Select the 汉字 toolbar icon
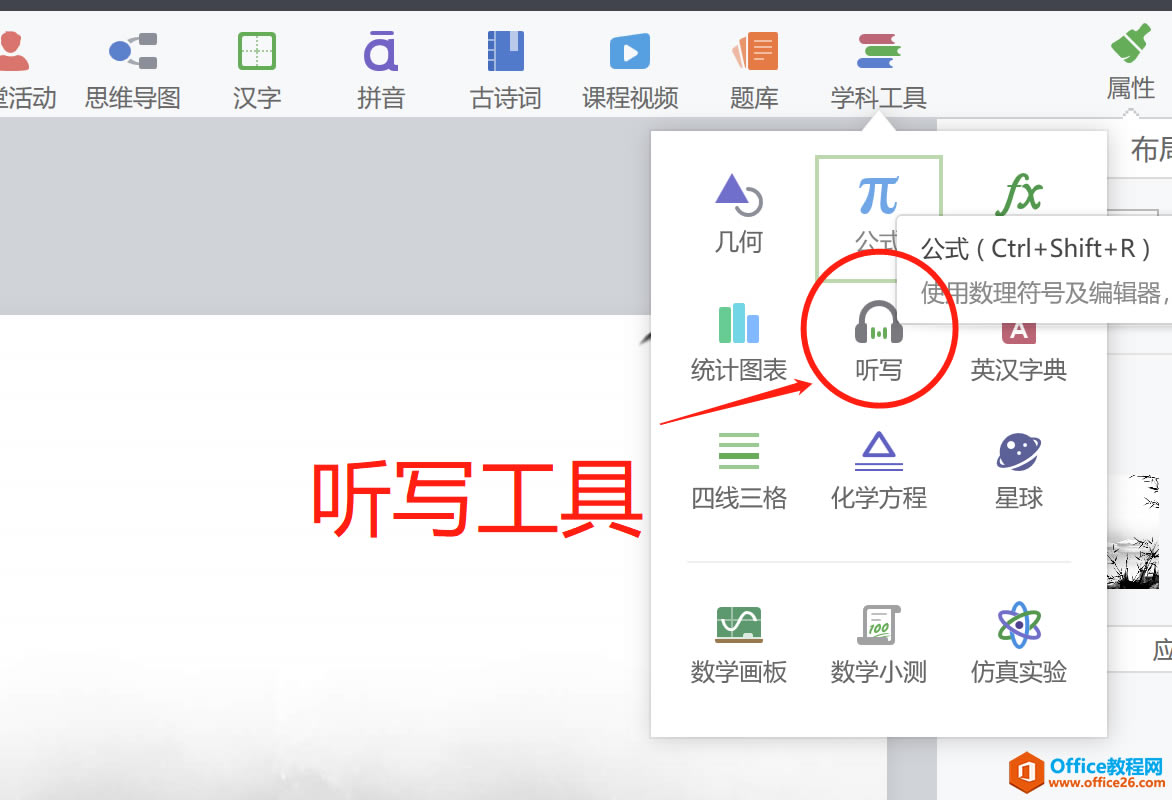The height and width of the screenshot is (800, 1172). pyautogui.click(x=256, y=71)
